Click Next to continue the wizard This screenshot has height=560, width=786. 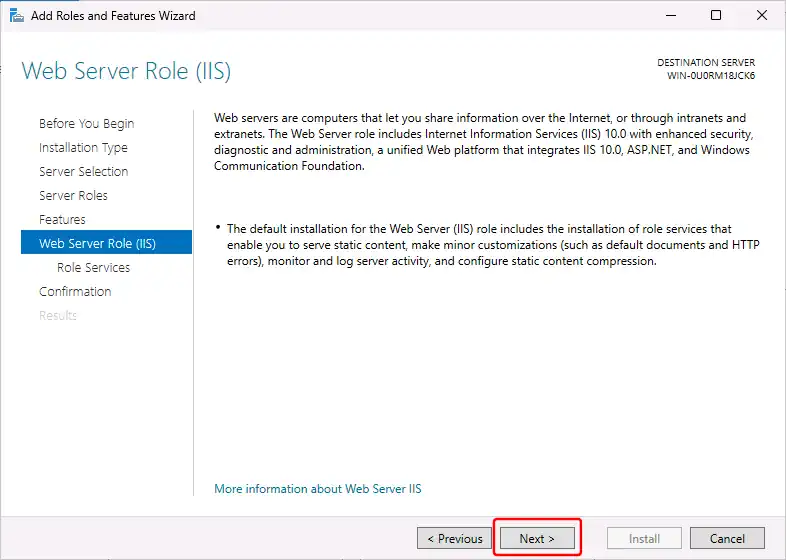[537, 539]
